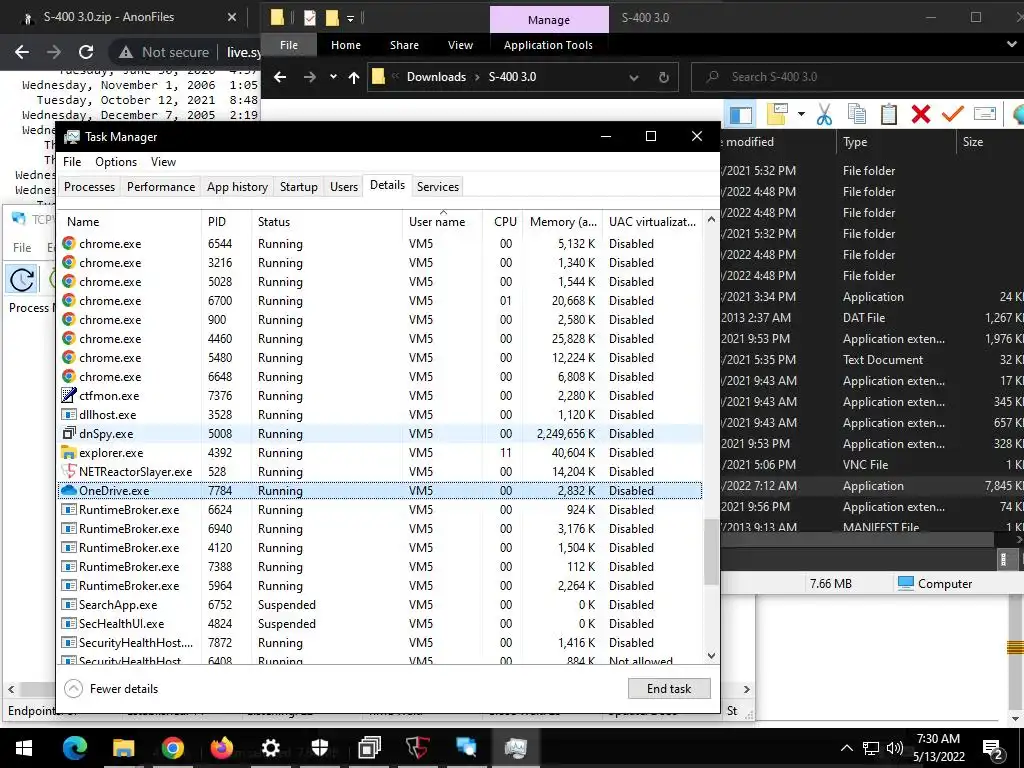The height and width of the screenshot is (768, 1024).
Task: Open Microsoft Edge from the taskbar
Action: (74, 748)
